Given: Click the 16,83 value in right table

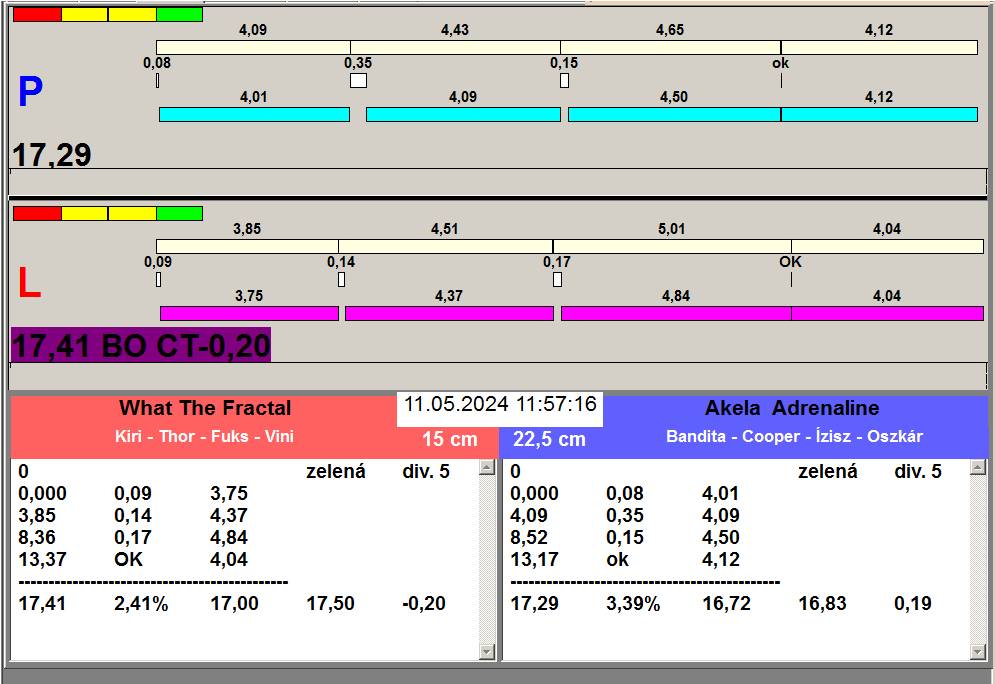Looking at the screenshot, I should pos(822,603).
